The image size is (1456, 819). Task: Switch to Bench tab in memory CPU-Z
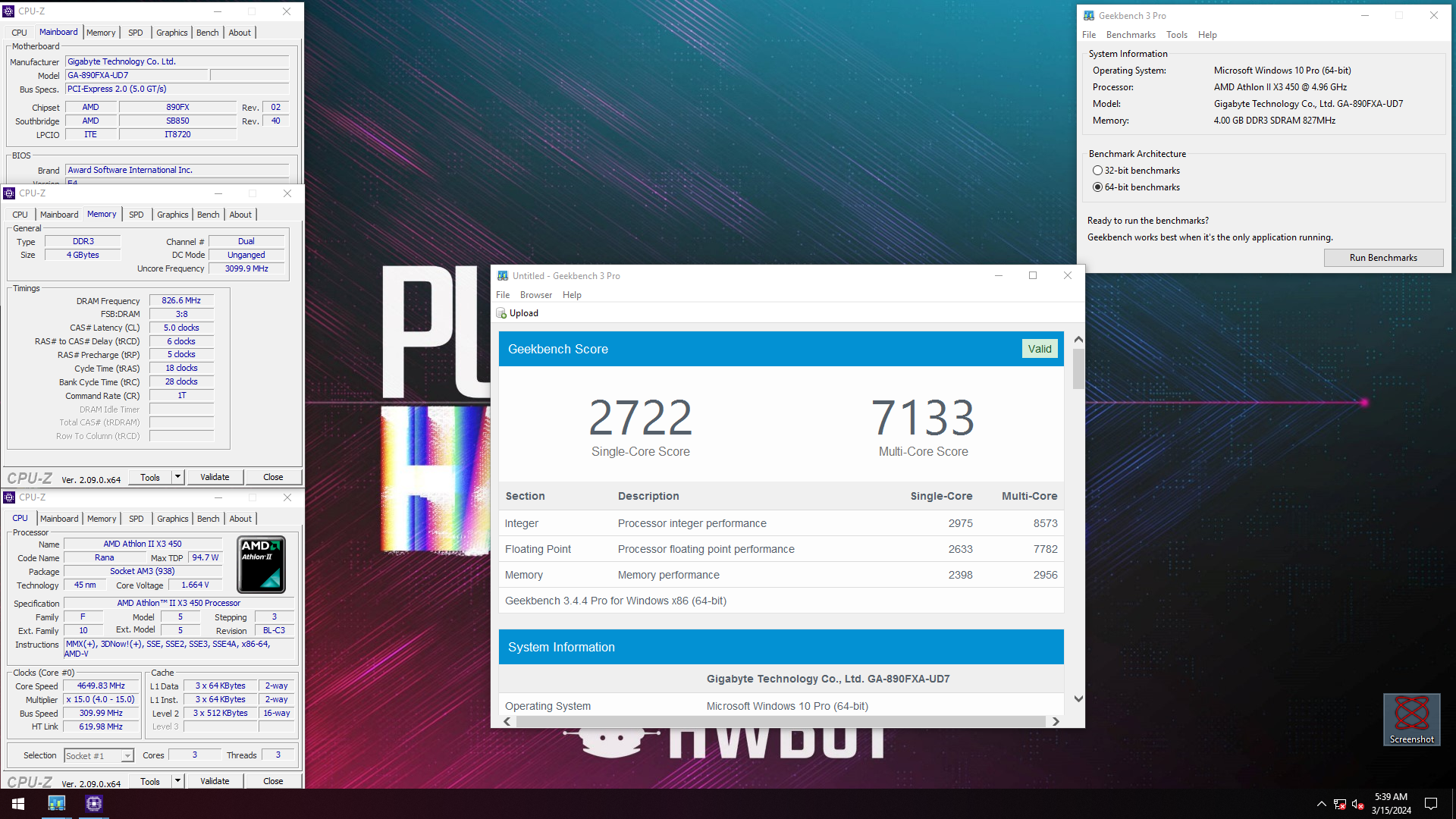click(208, 215)
